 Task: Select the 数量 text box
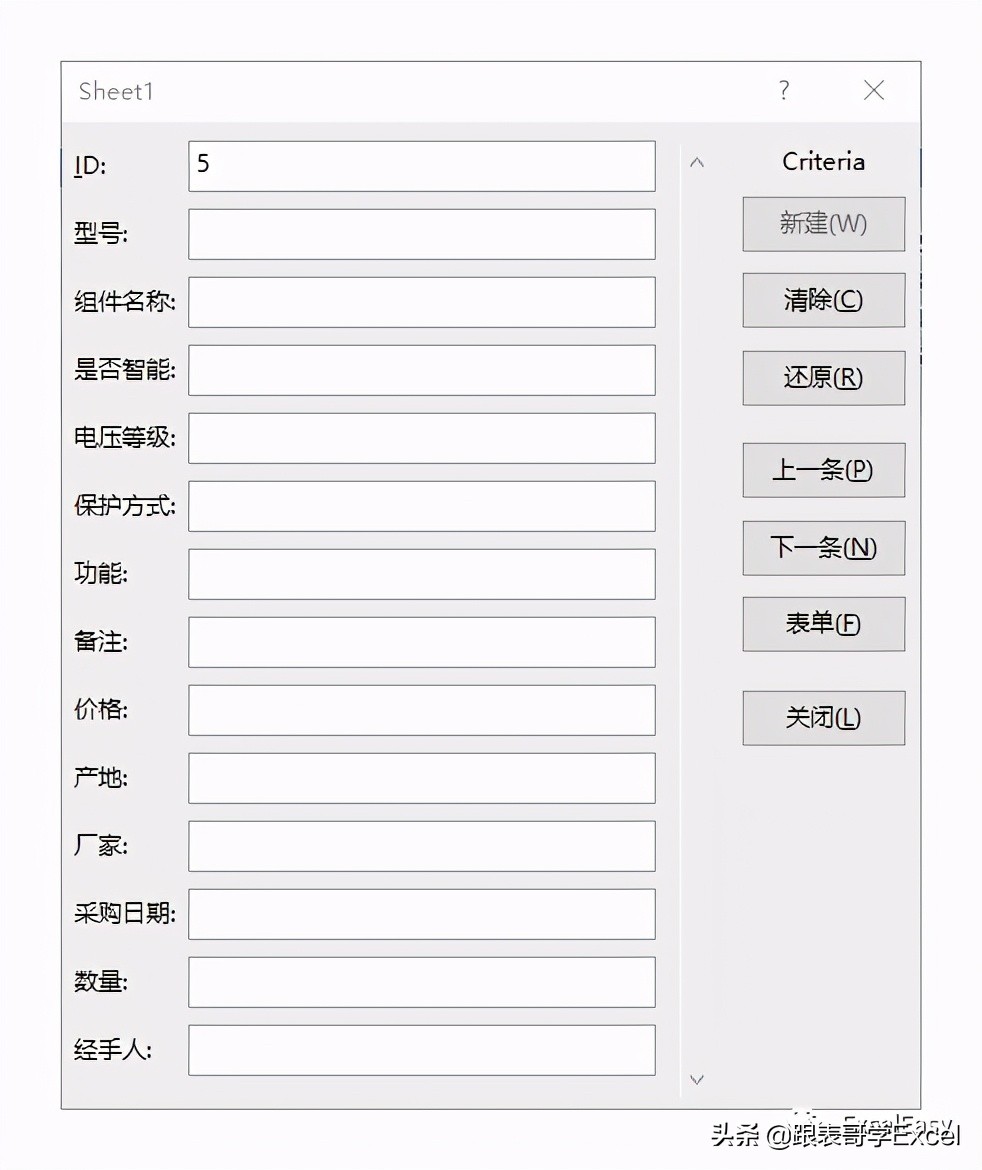[421, 982]
